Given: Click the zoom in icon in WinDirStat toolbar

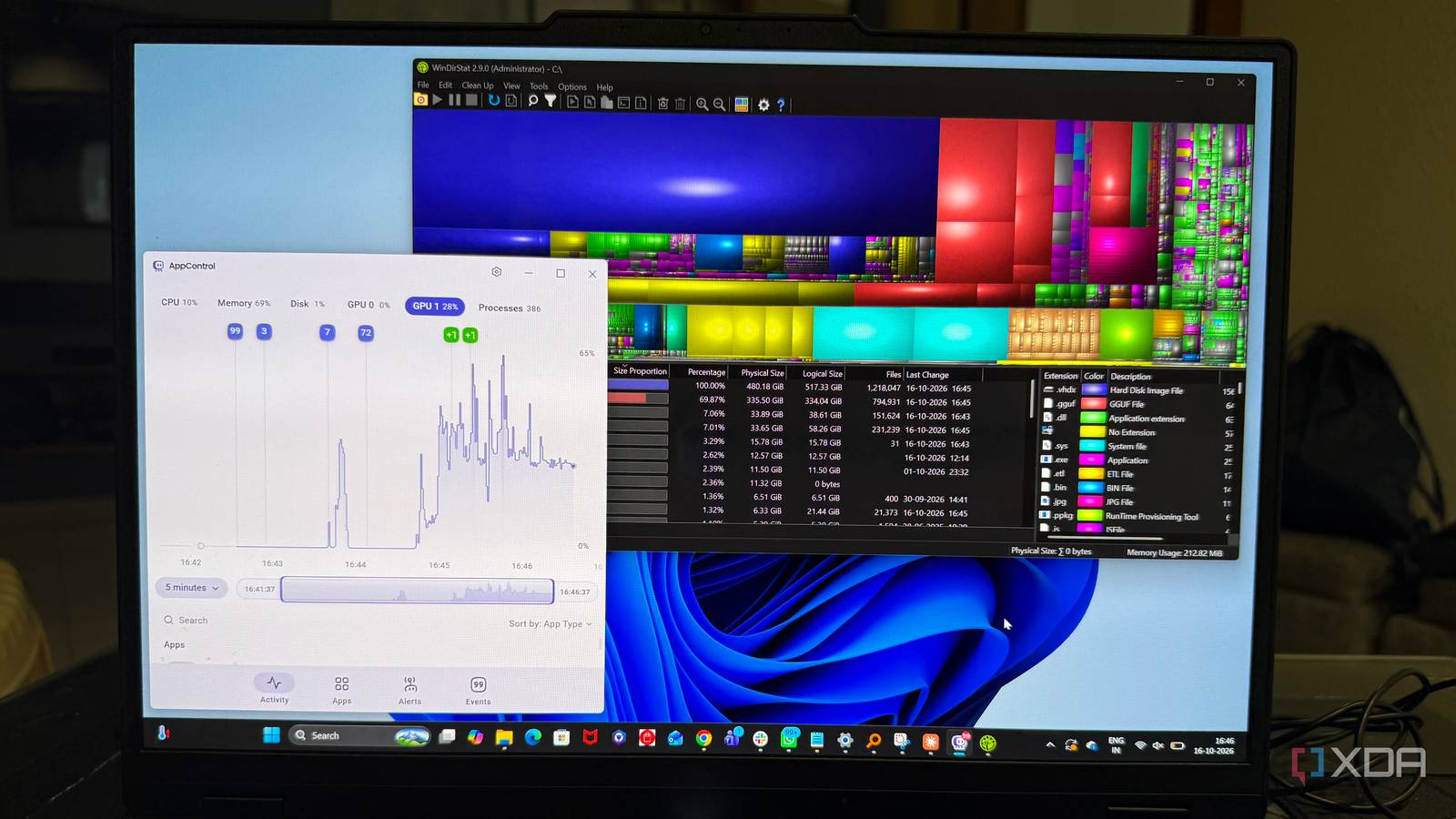Looking at the screenshot, I should pos(702,105).
